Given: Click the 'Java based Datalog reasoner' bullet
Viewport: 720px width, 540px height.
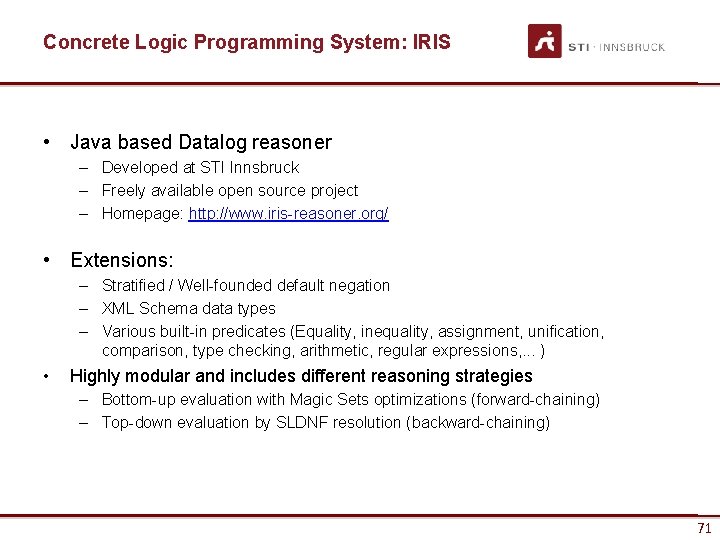Looking at the screenshot, I should (201, 142).
